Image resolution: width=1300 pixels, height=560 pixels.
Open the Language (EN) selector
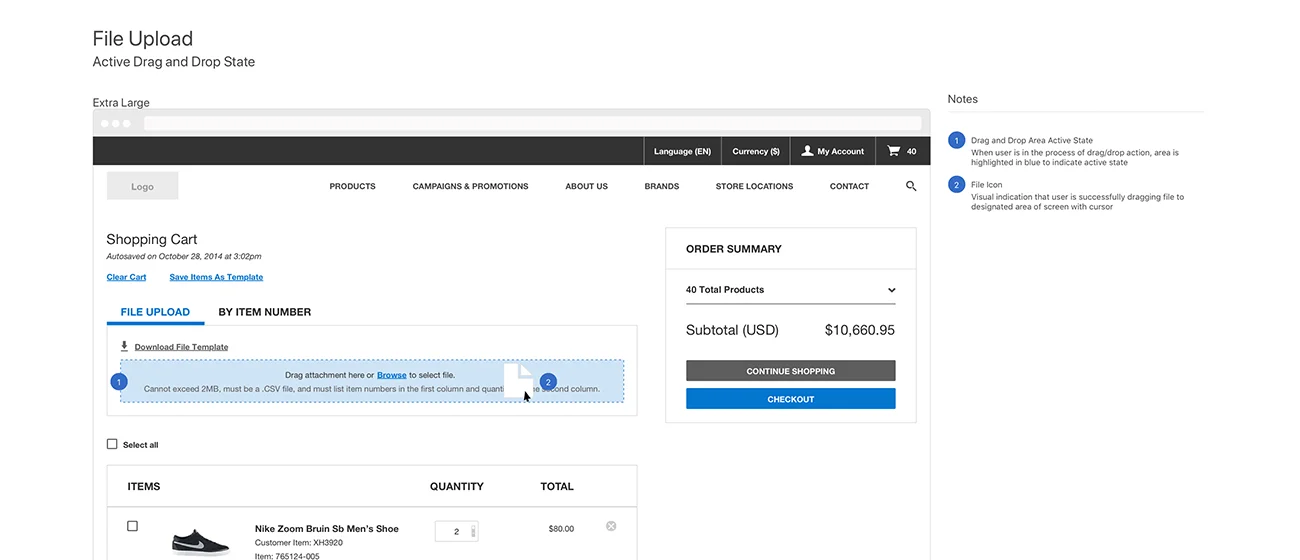tap(682, 151)
